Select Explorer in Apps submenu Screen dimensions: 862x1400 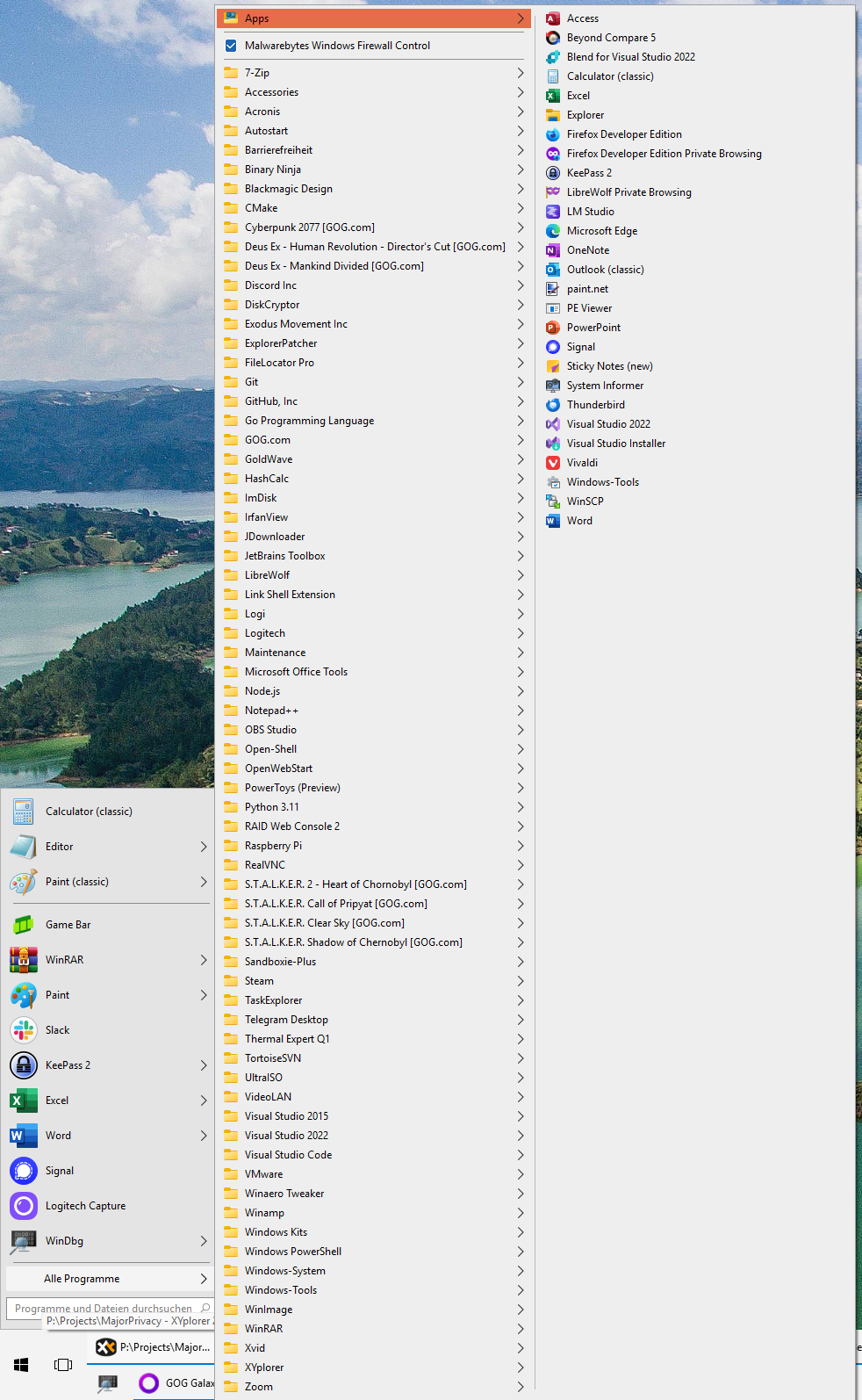(x=696, y=115)
